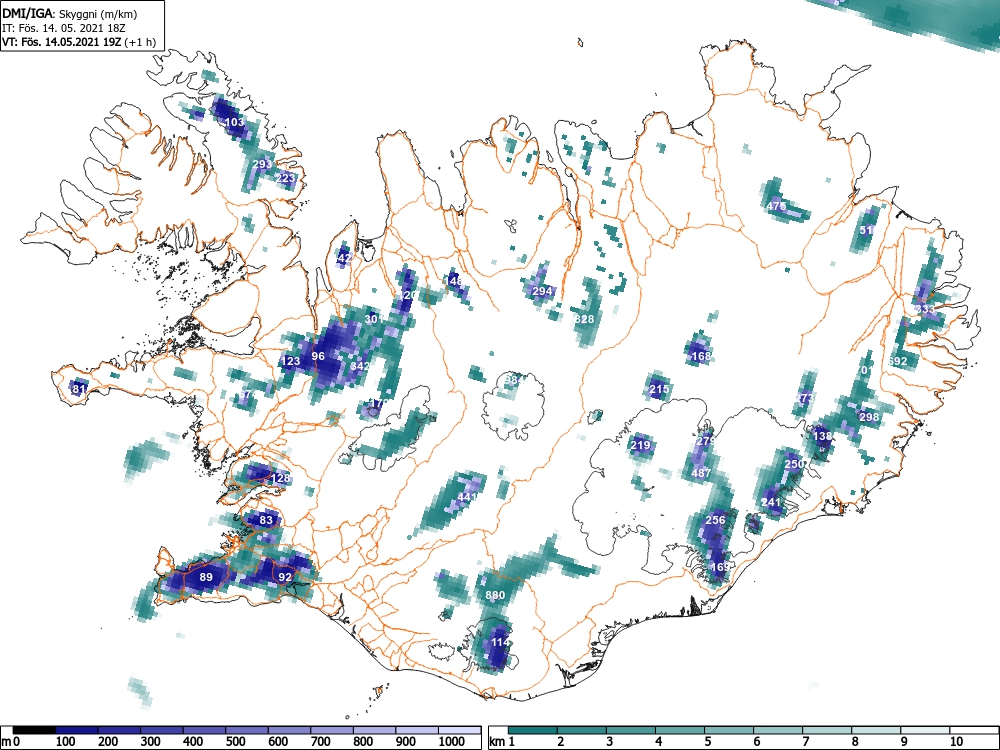Click the visibility value 880
Image resolution: width=1000 pixels, height=750 pixels.
coord(495,596)
